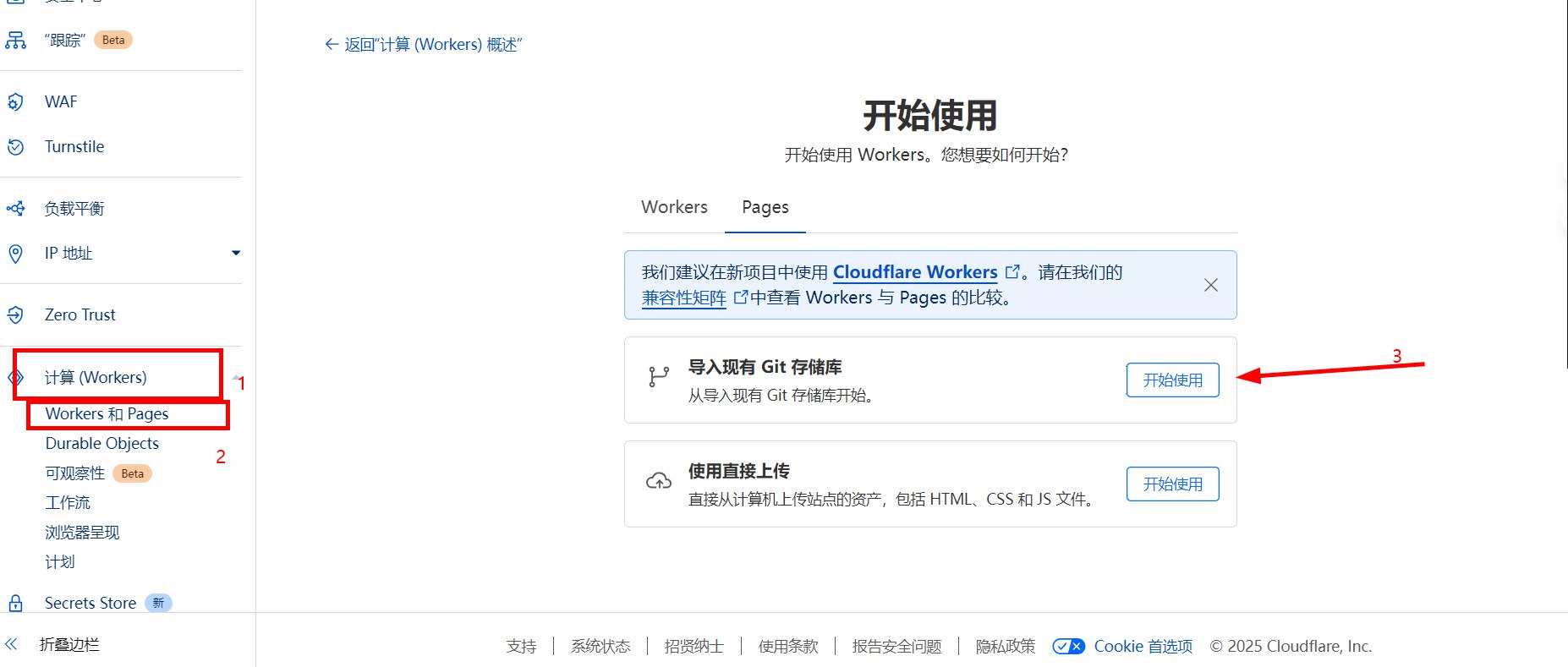This screenshot has width=1568, height=667.
Task: Open 负载平衡 sidebar item
Action: pos(74,208)
